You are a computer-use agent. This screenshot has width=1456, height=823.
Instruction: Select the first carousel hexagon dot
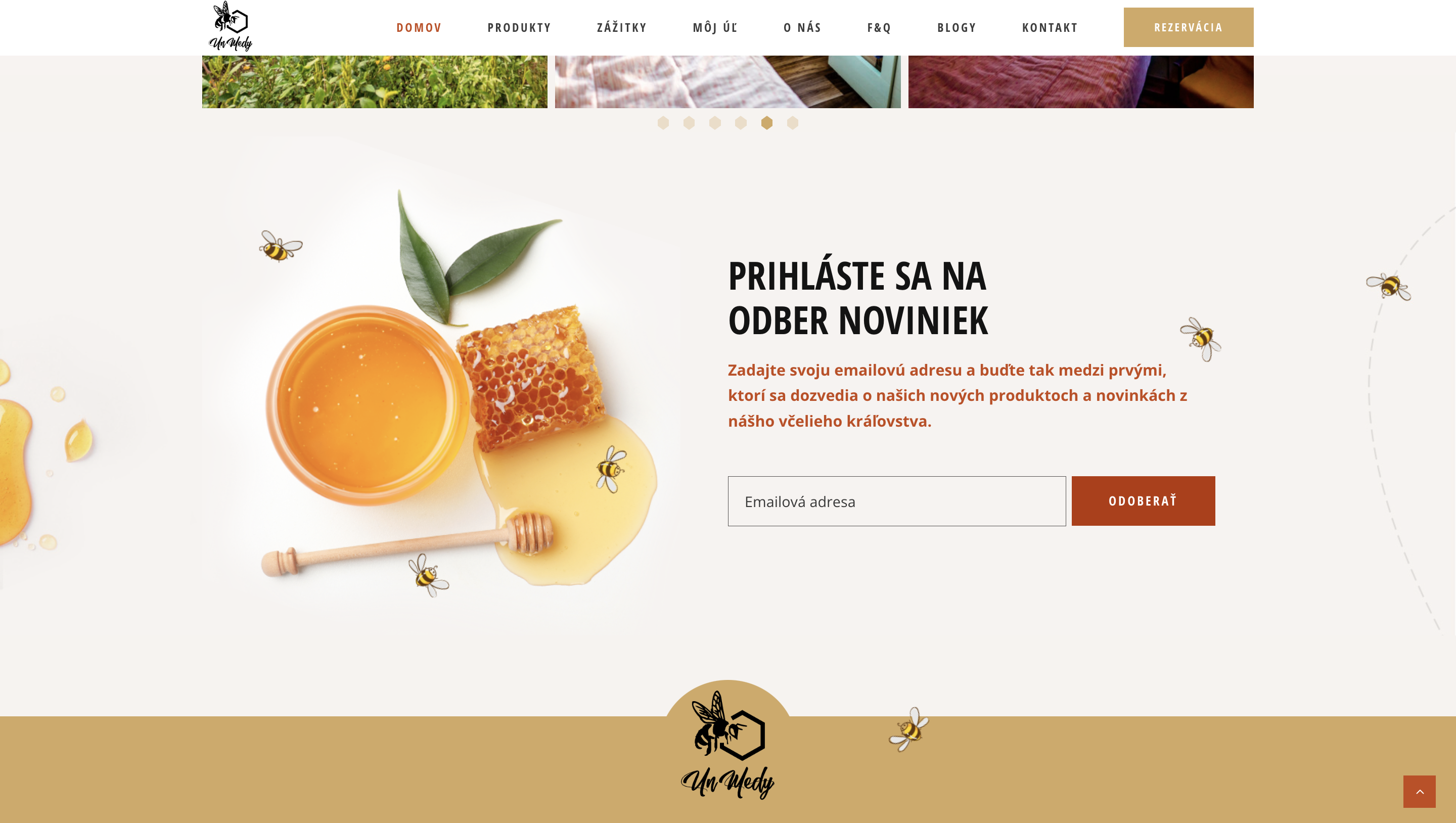[663, 123]
